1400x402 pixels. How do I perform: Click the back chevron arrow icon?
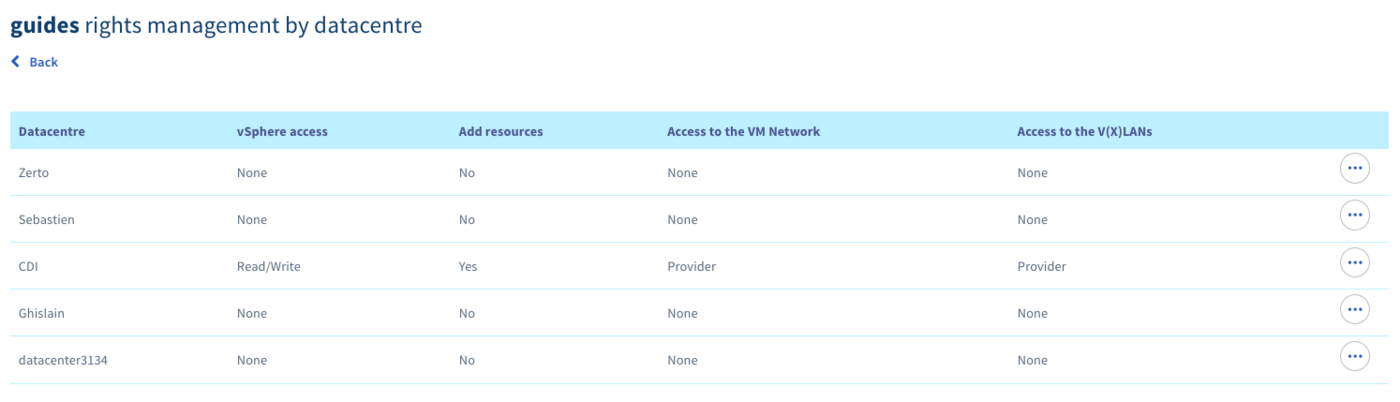tap(15, 62)
